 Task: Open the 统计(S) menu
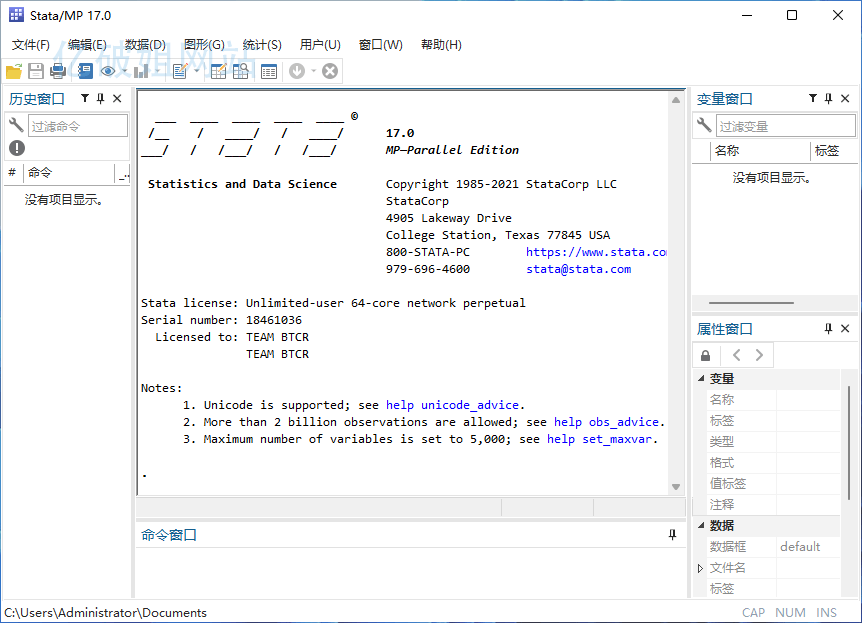[x=261, y=44]
